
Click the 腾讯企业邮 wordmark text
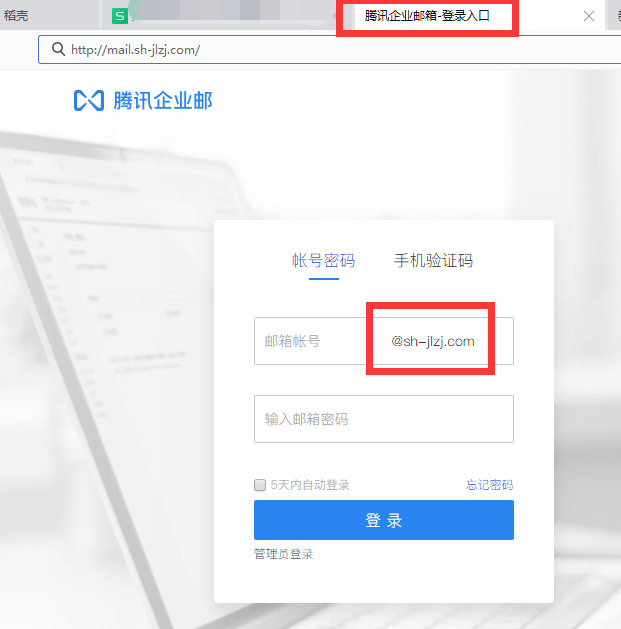[x=162, y=101]
